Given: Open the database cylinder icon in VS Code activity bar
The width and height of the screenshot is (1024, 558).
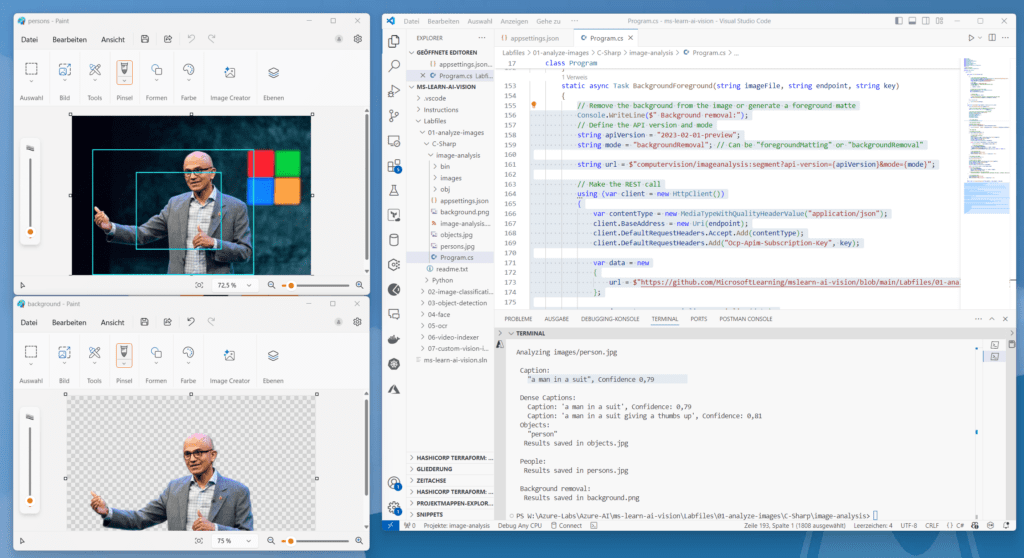Looking at the screenshot, I should click(394, 240).
